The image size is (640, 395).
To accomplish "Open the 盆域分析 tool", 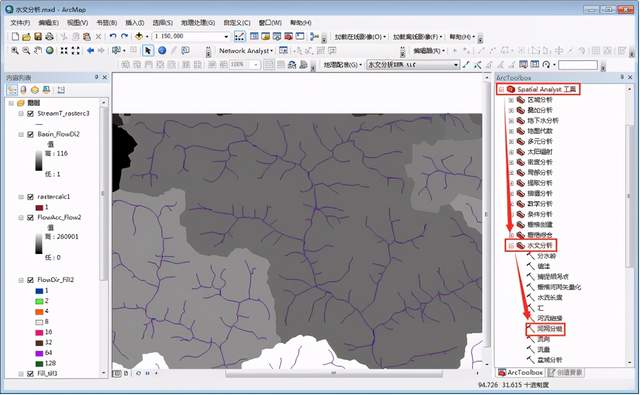I will [x=549, y=360].
